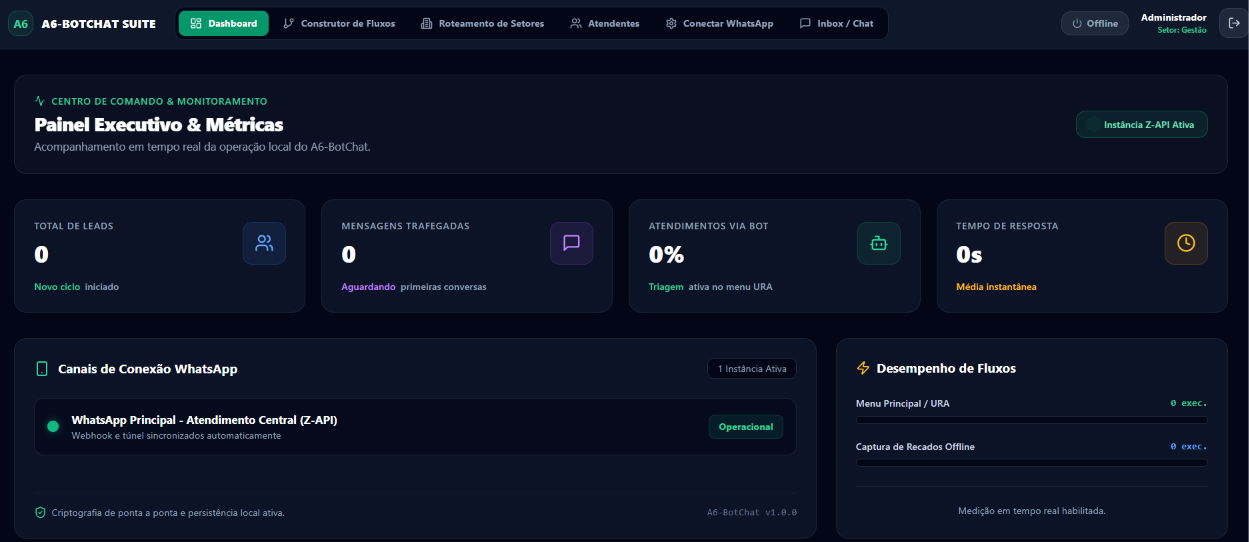Viewport: 1249px width, 542px height.
Task: Click the lightning icon beside Desempenho de Fluxos
Action: 863,368
